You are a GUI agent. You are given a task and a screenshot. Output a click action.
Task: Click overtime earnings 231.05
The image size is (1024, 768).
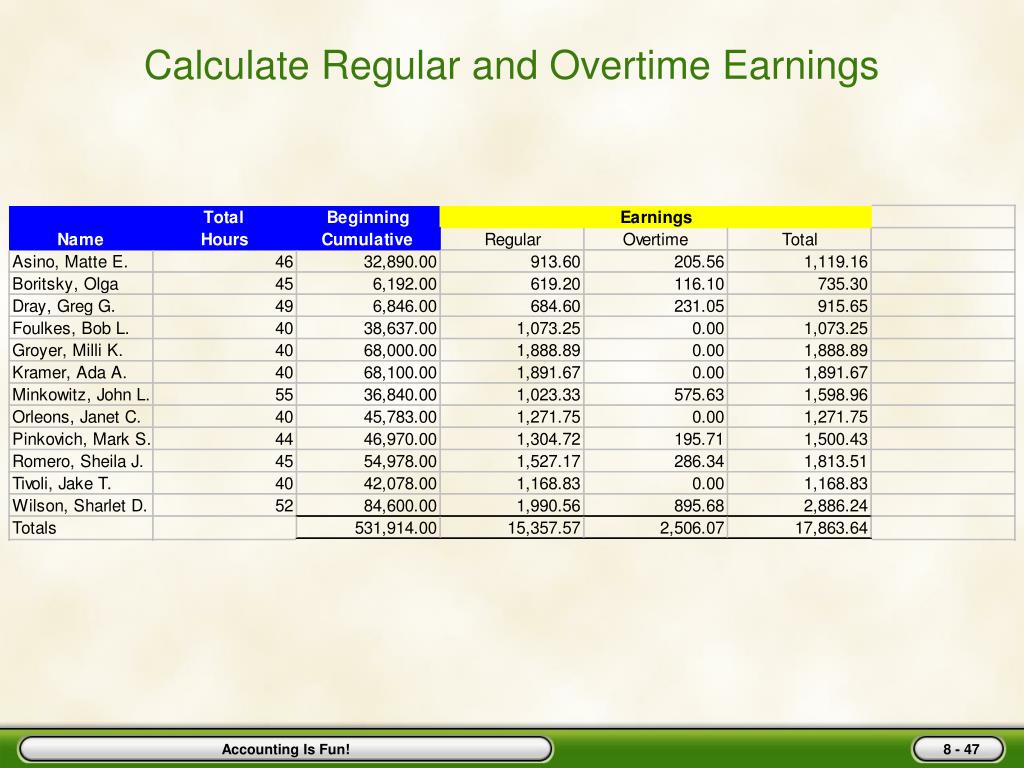(699, 306)
